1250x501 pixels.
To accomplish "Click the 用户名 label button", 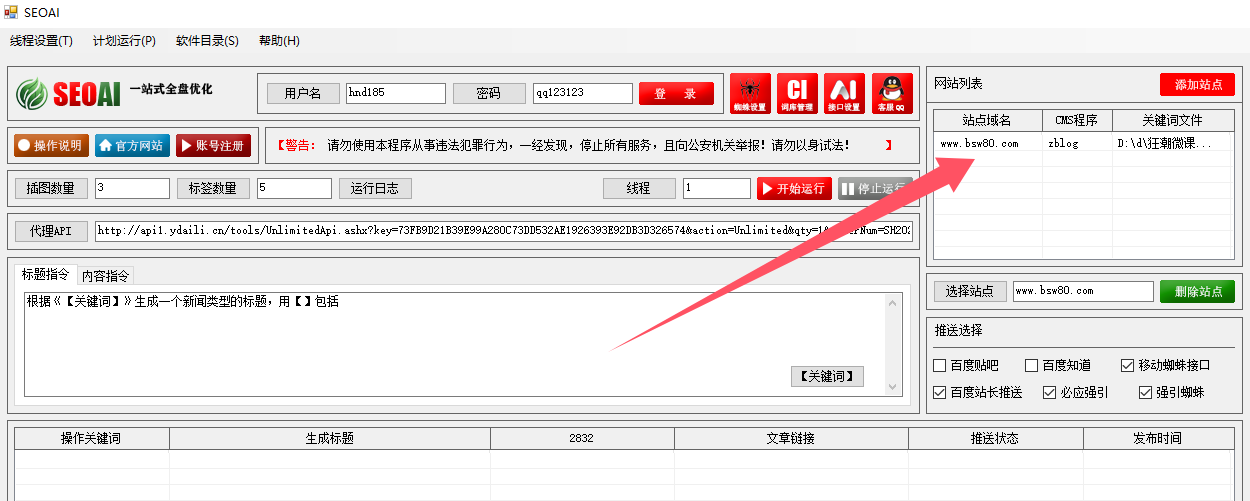I will 303,93.
